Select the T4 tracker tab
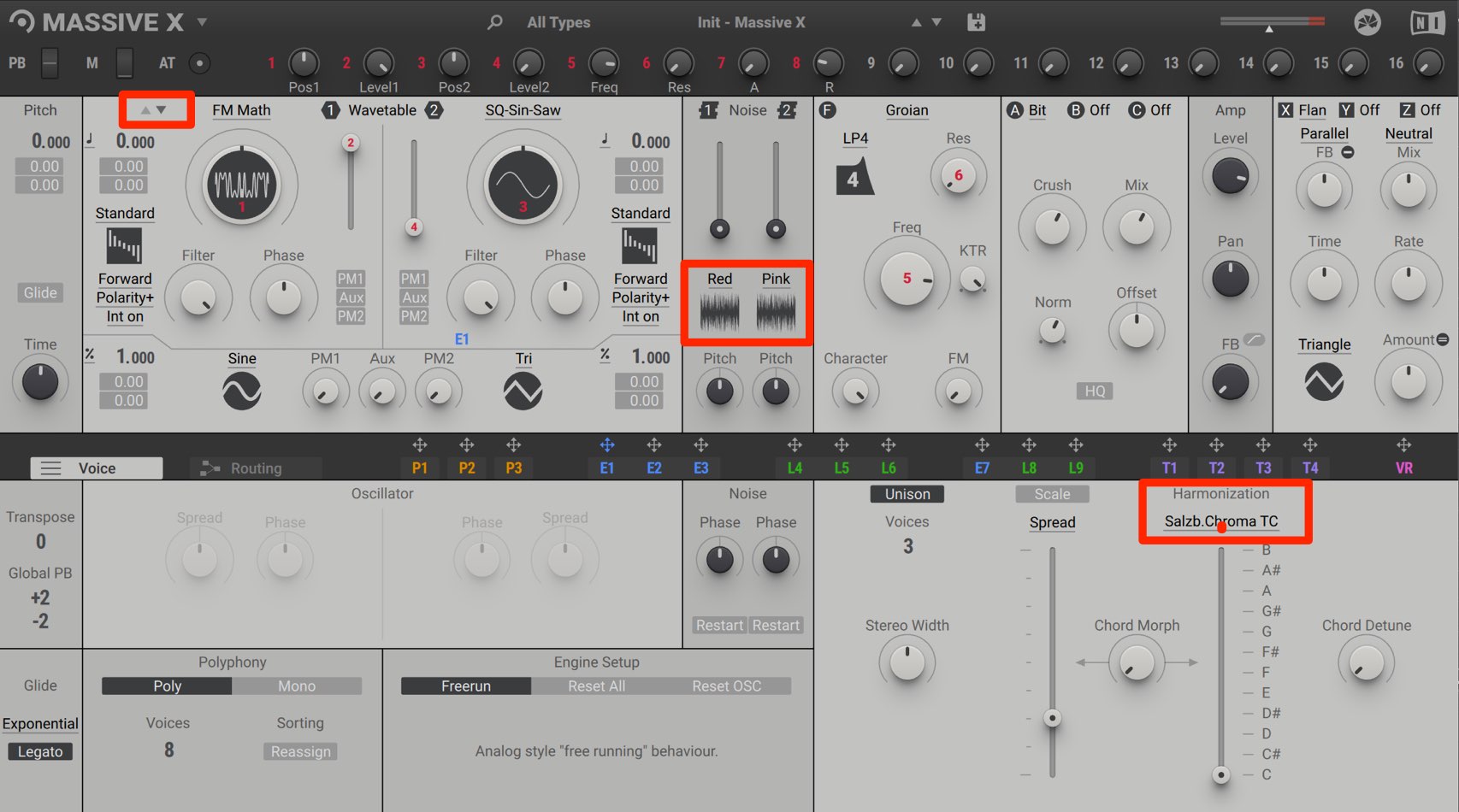 pos(1309,468)
